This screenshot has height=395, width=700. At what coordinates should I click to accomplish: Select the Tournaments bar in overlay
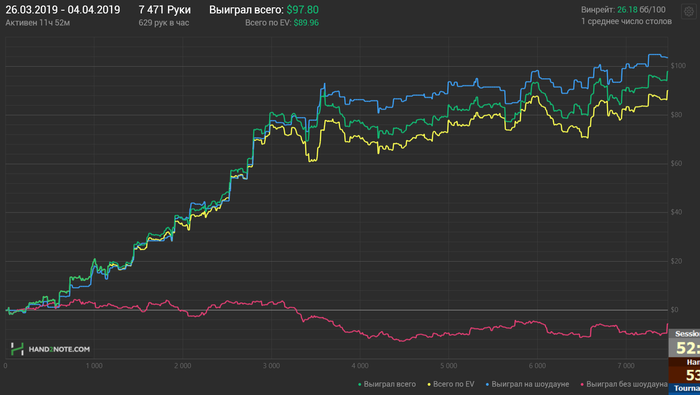(684, 389)
